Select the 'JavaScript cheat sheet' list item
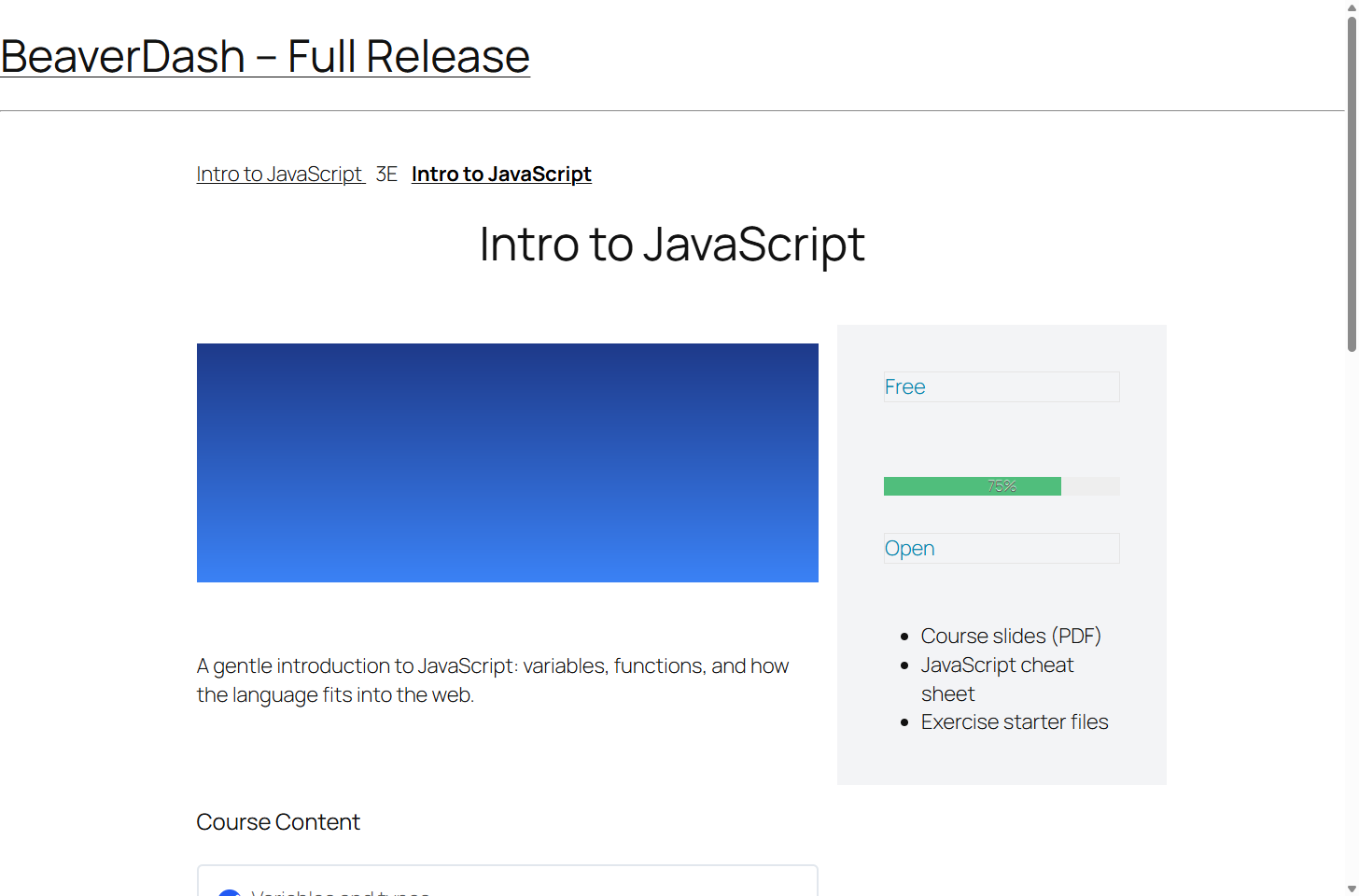 pos(997,679)
